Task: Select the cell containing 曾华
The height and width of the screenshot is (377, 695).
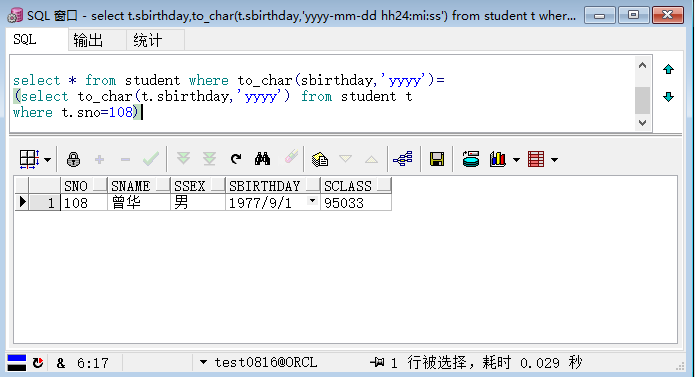Action: point(139,202)
